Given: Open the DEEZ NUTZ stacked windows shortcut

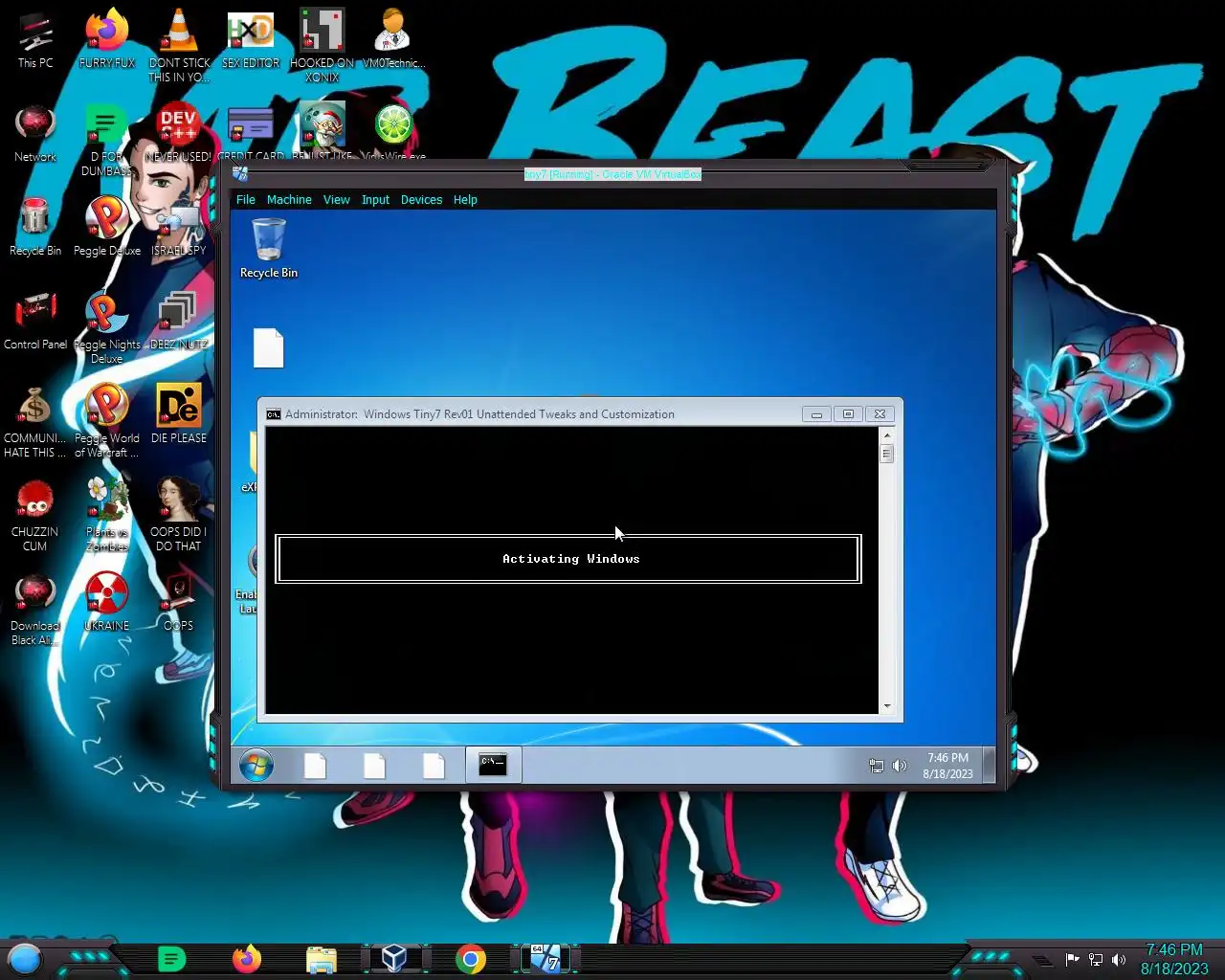Looking at the screenshot, I should [179, 321].
